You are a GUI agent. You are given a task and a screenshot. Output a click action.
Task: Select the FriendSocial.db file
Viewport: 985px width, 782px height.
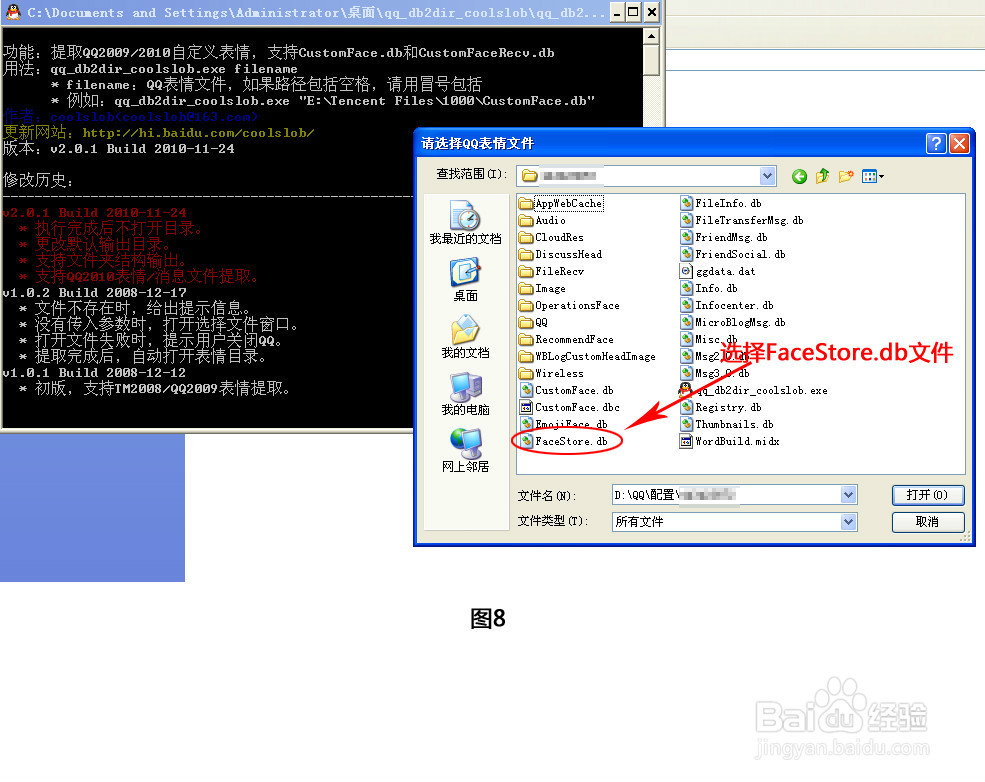733,254
